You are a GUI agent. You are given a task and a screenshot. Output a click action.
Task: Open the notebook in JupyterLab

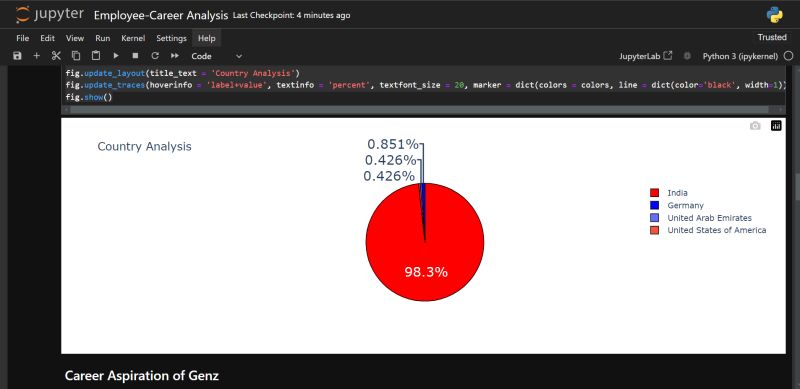coord(645,56)
